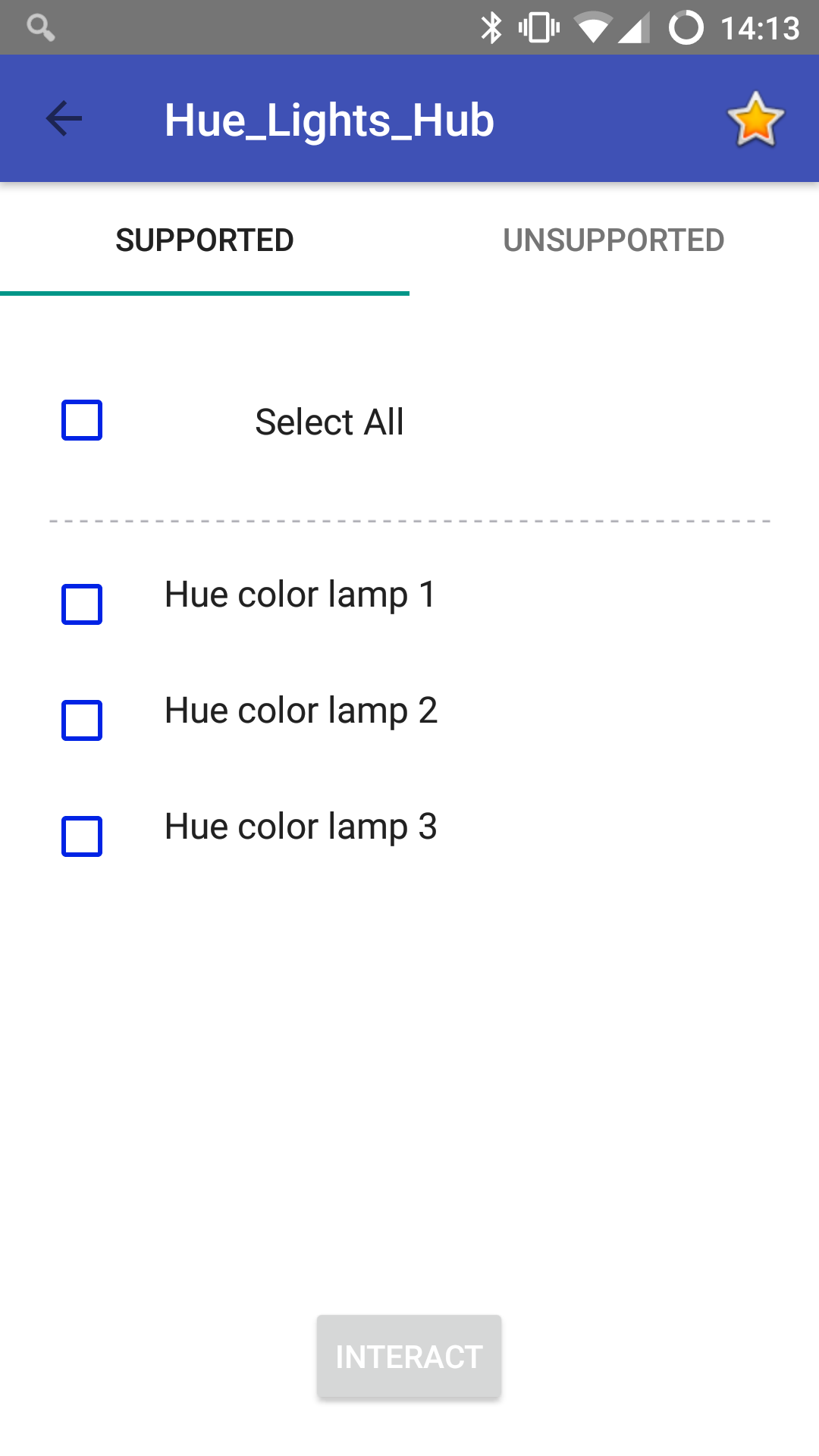The height and width of the screenshot is (1456, 819).
Task: Tap the Select All label
Action: click(329, 422)
